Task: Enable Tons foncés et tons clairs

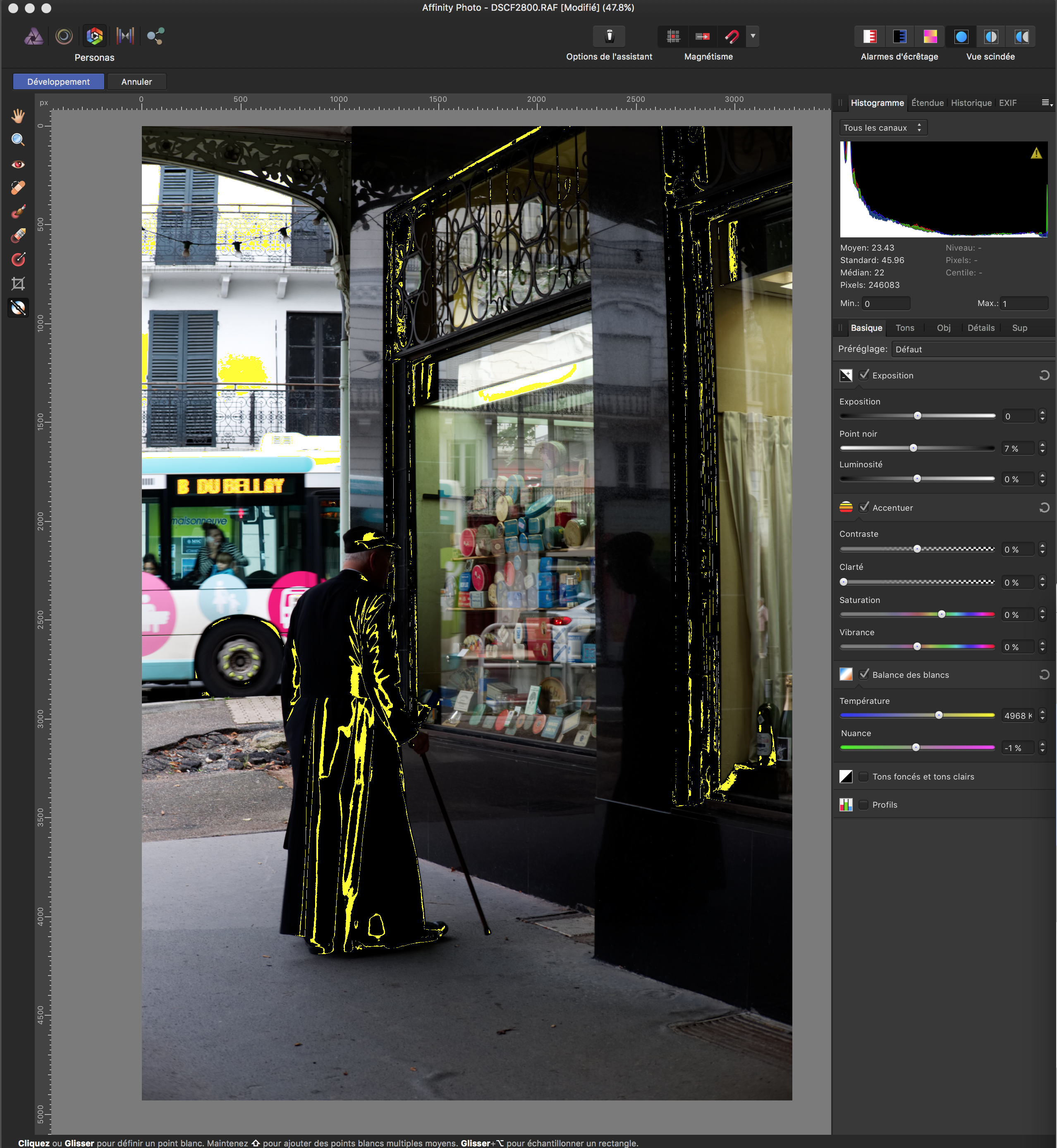Action: click(864, 776)
